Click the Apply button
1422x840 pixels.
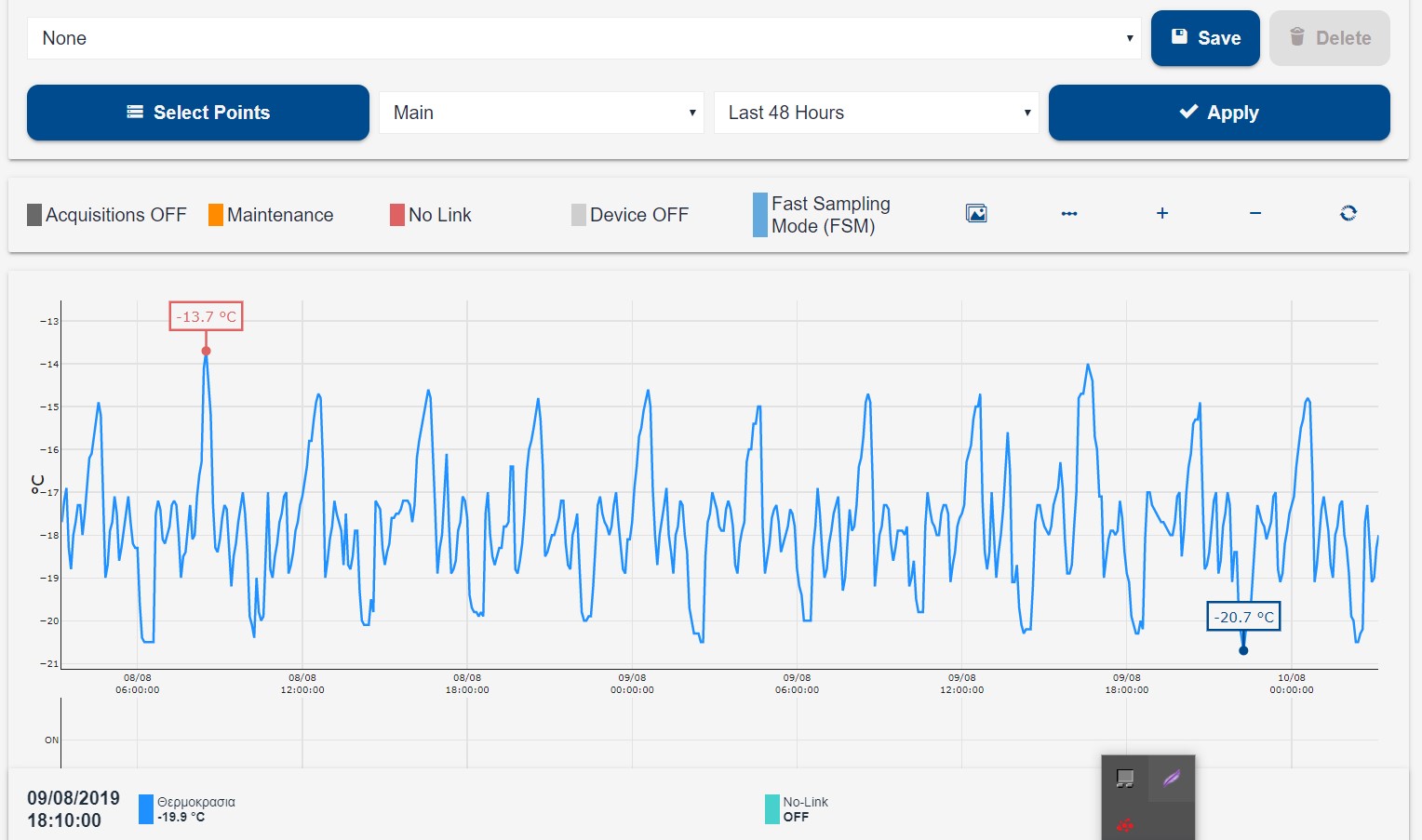point(1219,113)
